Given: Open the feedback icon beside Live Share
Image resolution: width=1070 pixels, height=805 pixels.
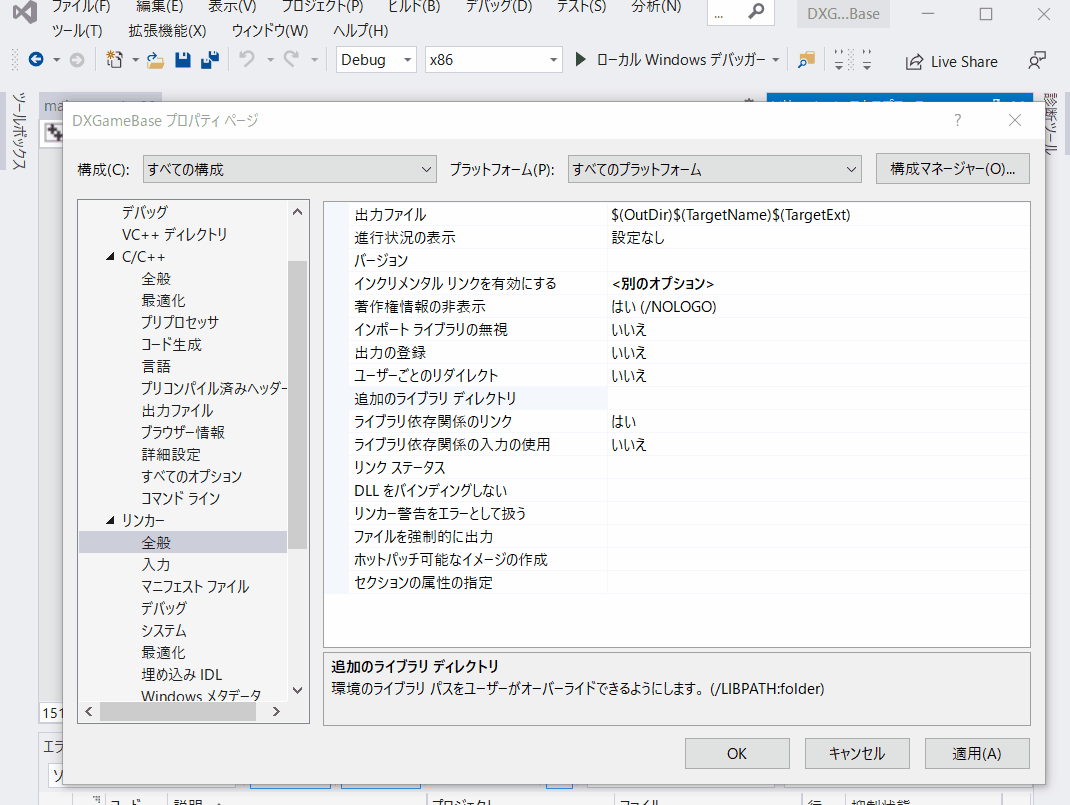Looking at the screenshot, I should click(x=1037, y=61).
